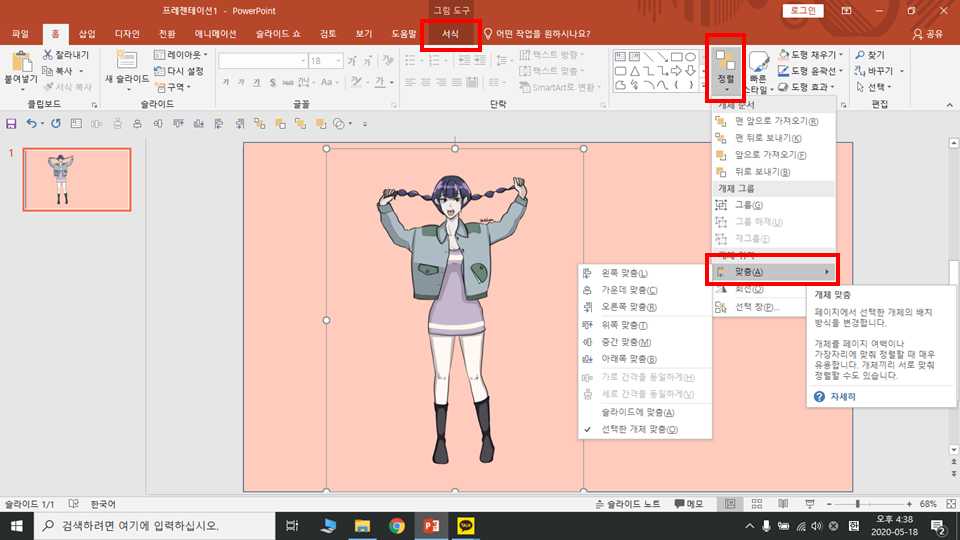Redo the action with the repeat icon
This screenshot has height=540, width=960.
coord(56,124)
